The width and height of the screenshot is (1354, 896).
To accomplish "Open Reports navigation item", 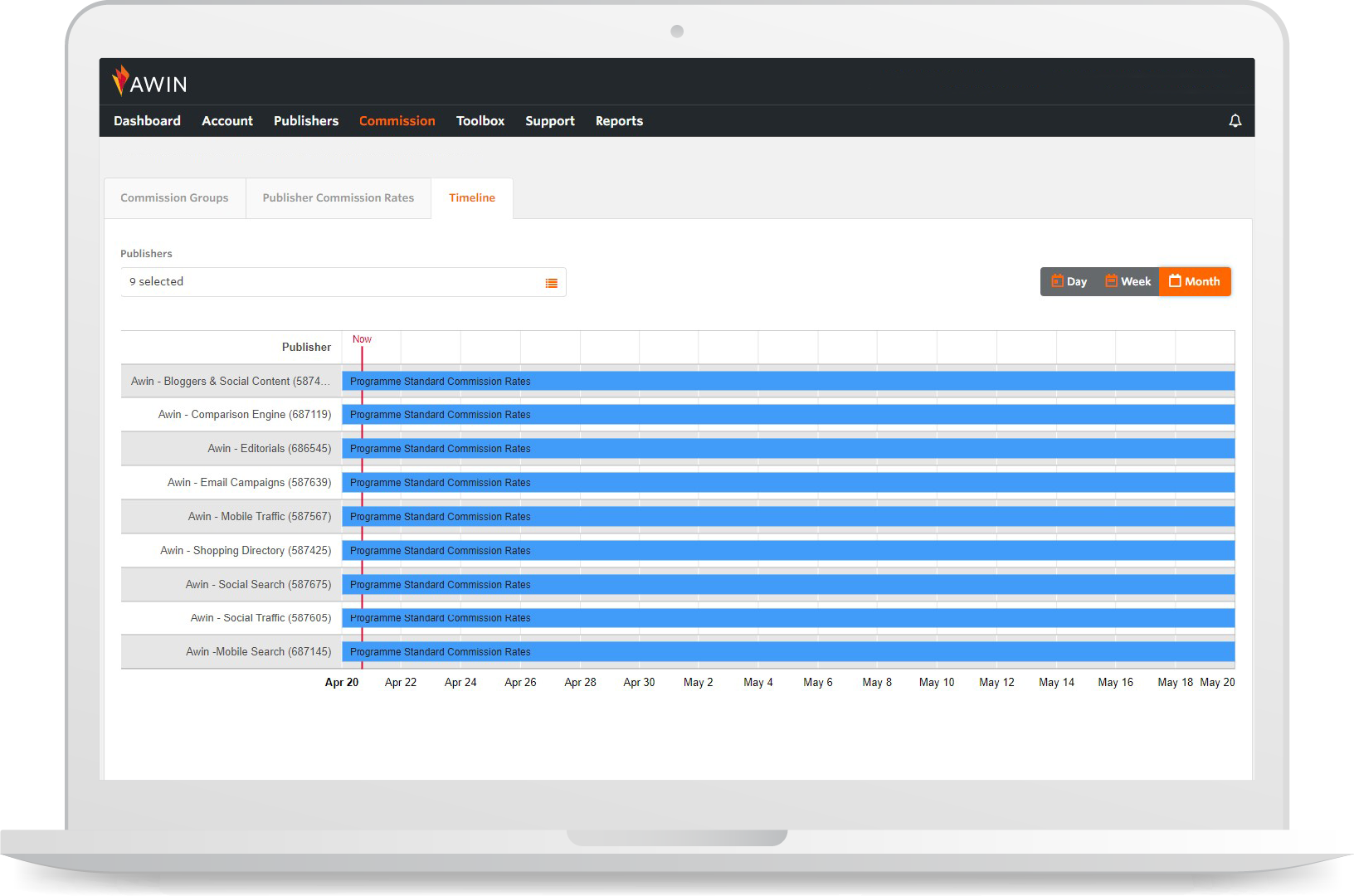I will (619, 121).
